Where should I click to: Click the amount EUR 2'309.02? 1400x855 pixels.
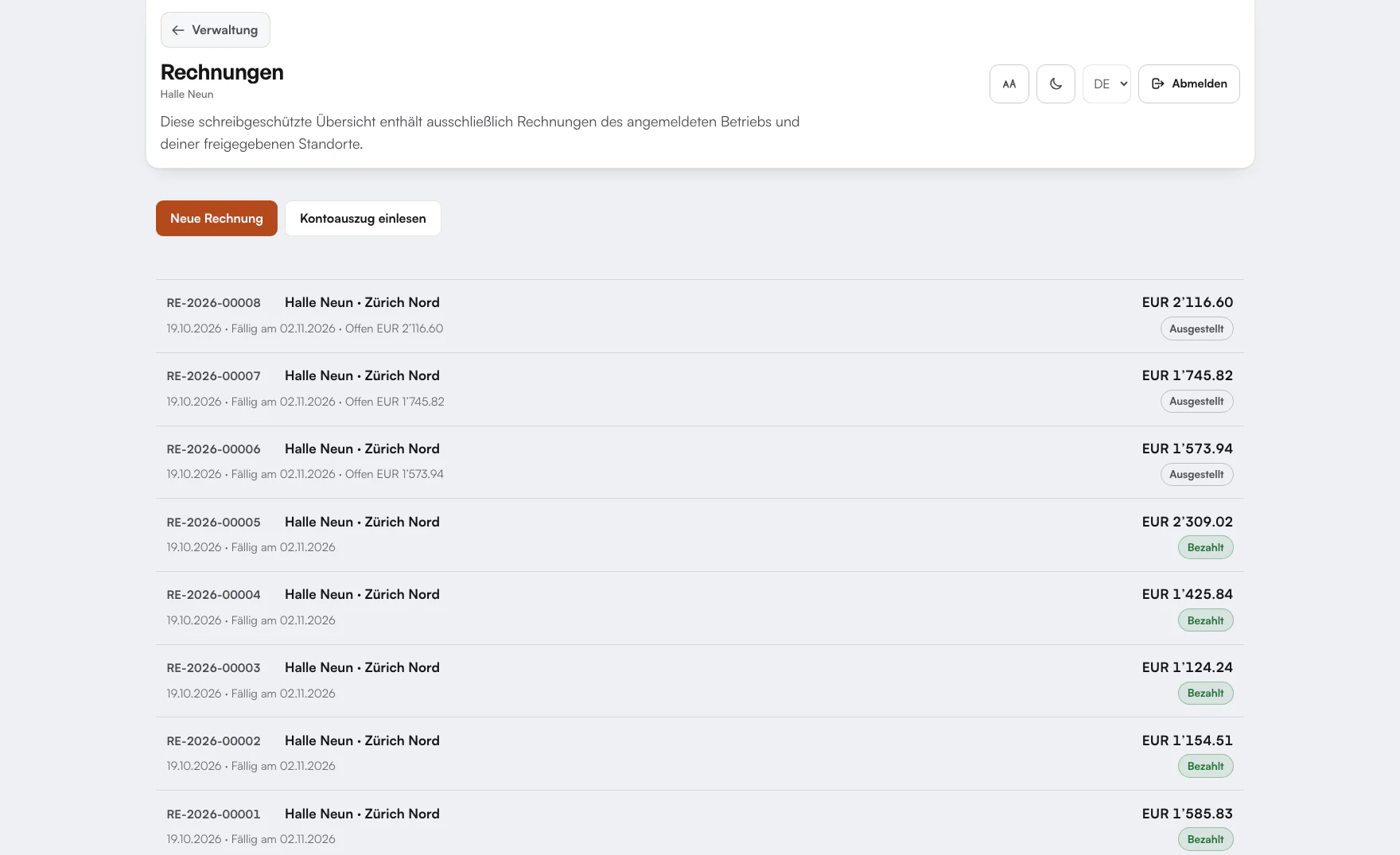pyautogui.click(x=1187, y=522)
